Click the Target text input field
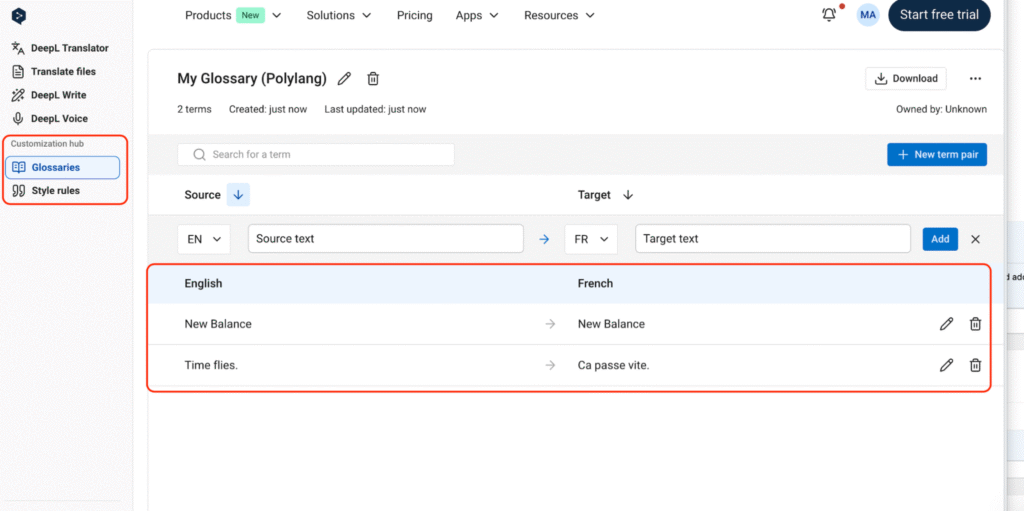The height and width of the screenshot is (511, 1024). coord(773,239)
